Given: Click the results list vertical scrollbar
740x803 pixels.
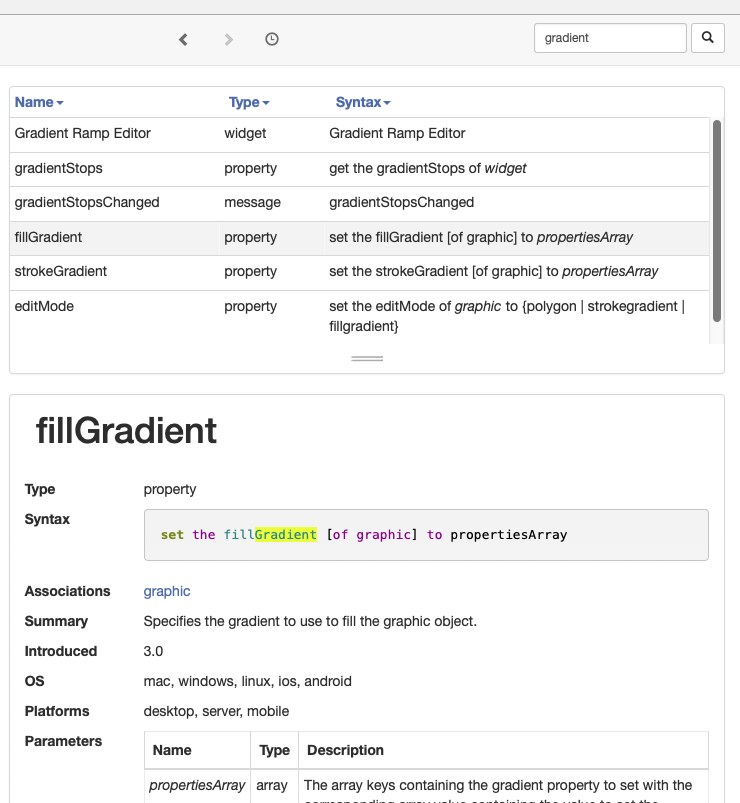Looking at the screenshot, I should (x=716, y=220).
